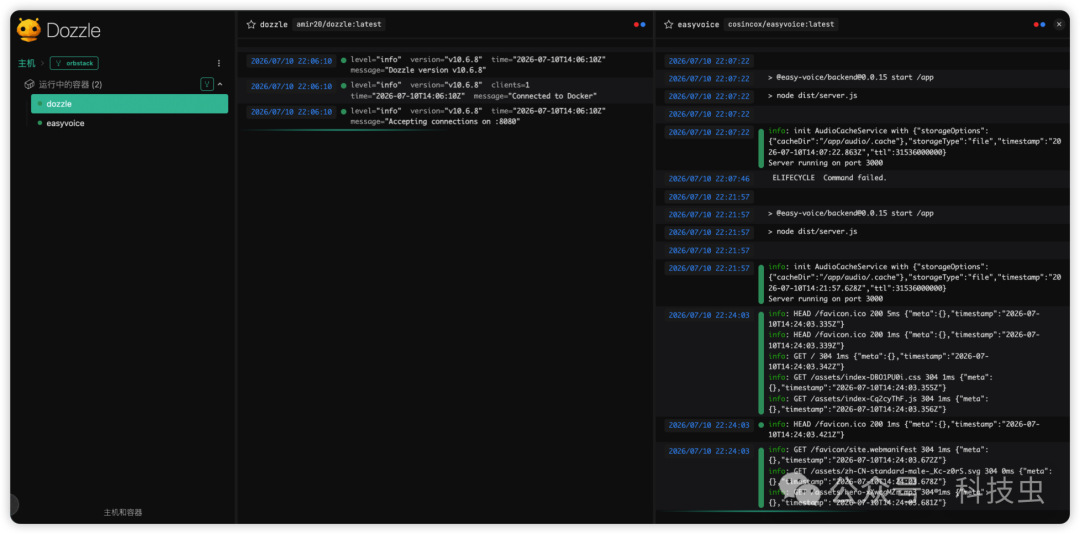Click the red-blue stream indicator on dozzle pane
Viewport: 1080px width, 534px height.
(x=640, y=24)
